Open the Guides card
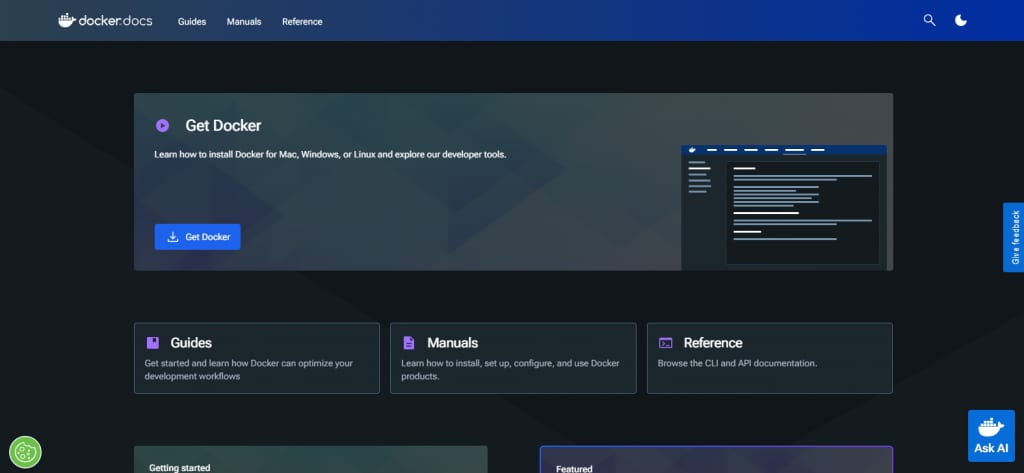Image resolution: width=1024 pixels, height=473 pixels. [x=257, y=358]
